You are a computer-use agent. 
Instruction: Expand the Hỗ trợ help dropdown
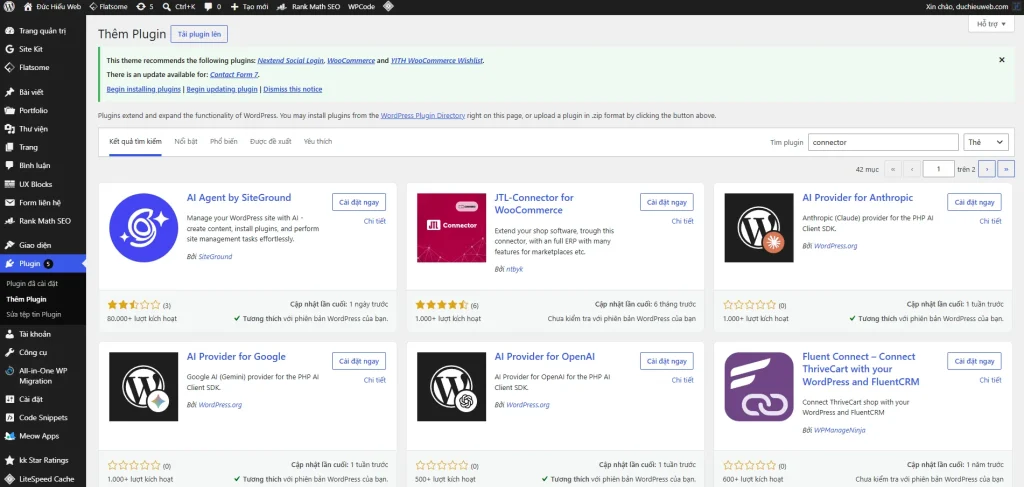991,24
